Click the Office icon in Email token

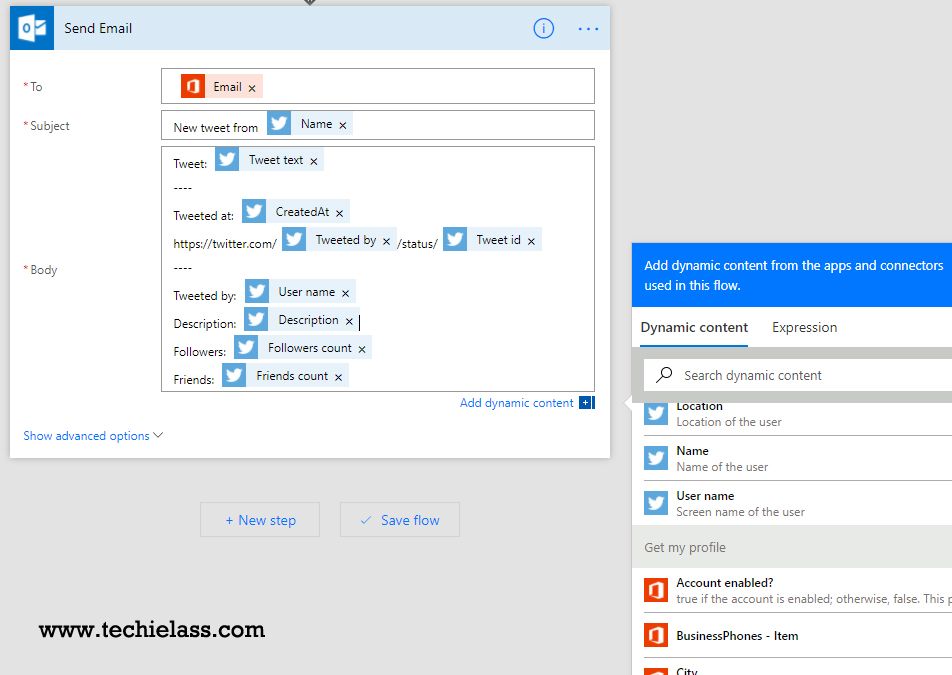(192, 86)
